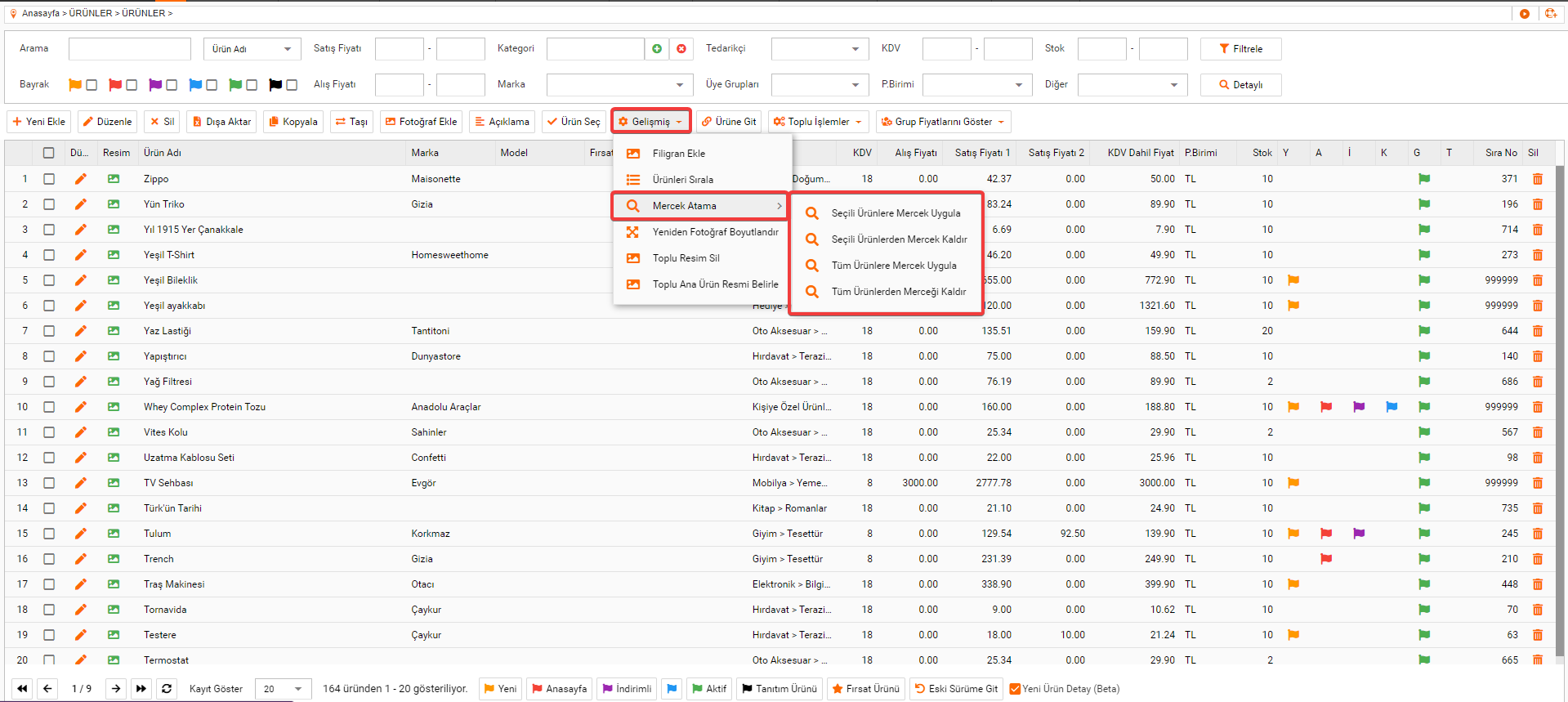Go to next page arrow
Image resolution: width=1568 pixels, height=702 pixels.
tap(116, 689)
